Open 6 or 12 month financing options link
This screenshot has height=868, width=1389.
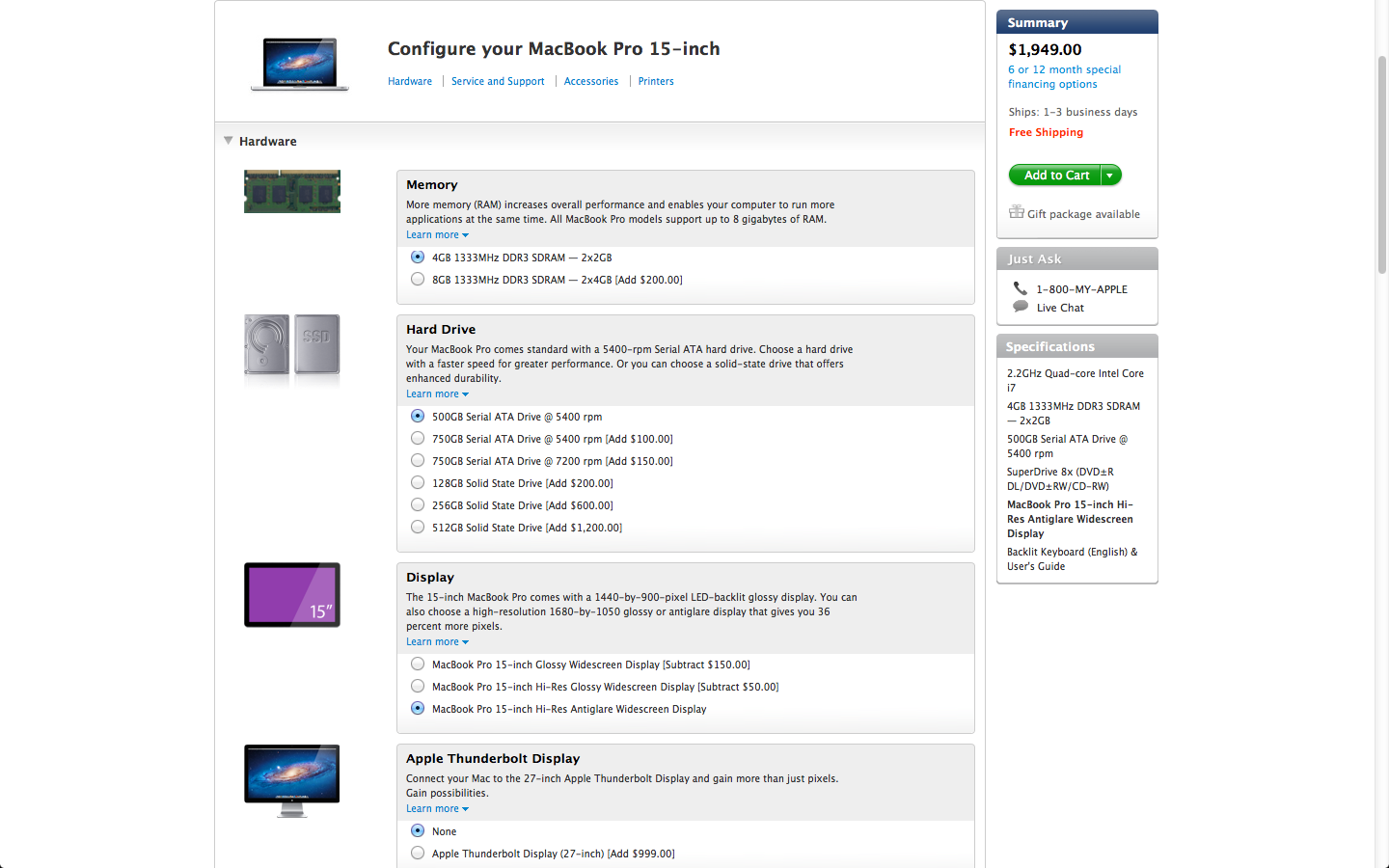(1065, 77)
